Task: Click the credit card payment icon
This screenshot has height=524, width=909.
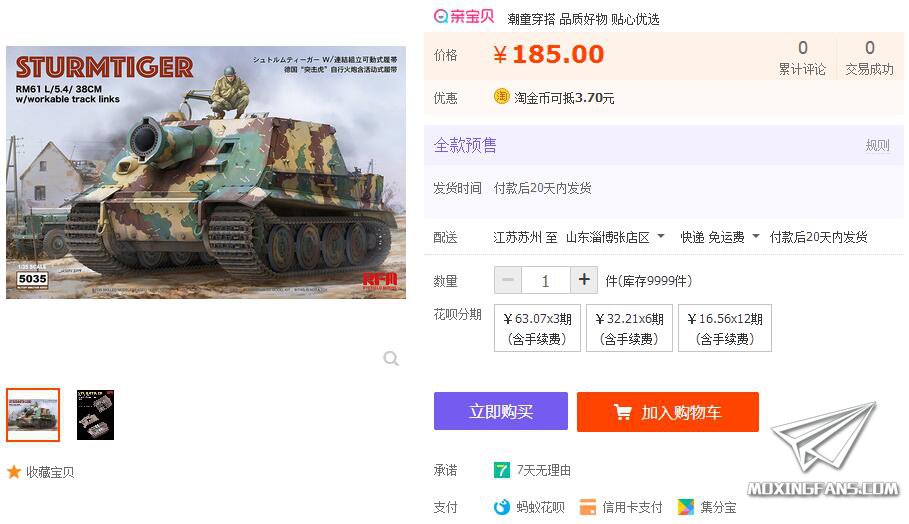Action: point(588,507)
